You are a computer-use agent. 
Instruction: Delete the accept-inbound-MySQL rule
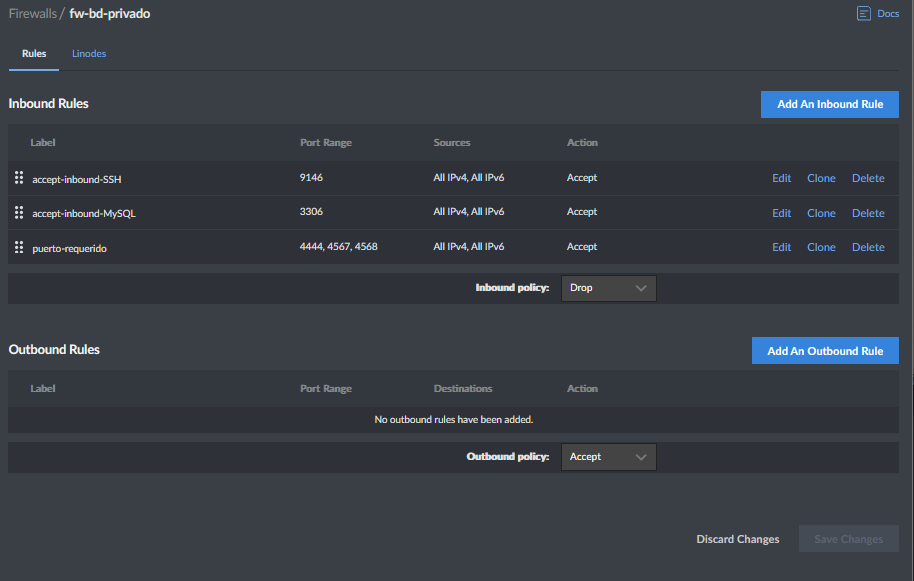(x=868, y=213)
